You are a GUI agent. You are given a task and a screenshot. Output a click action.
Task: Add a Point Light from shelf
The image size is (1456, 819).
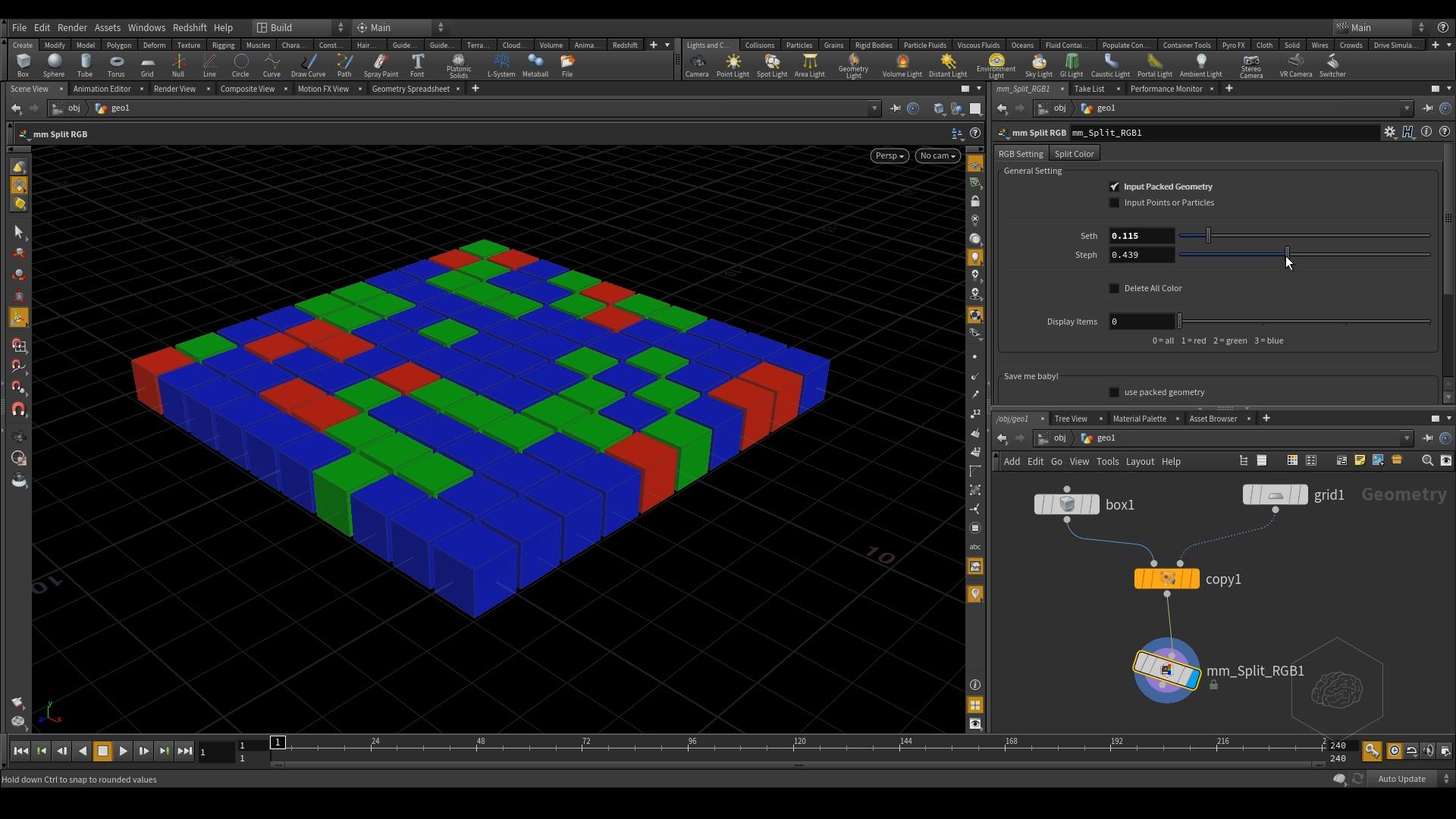coord(733,65)
